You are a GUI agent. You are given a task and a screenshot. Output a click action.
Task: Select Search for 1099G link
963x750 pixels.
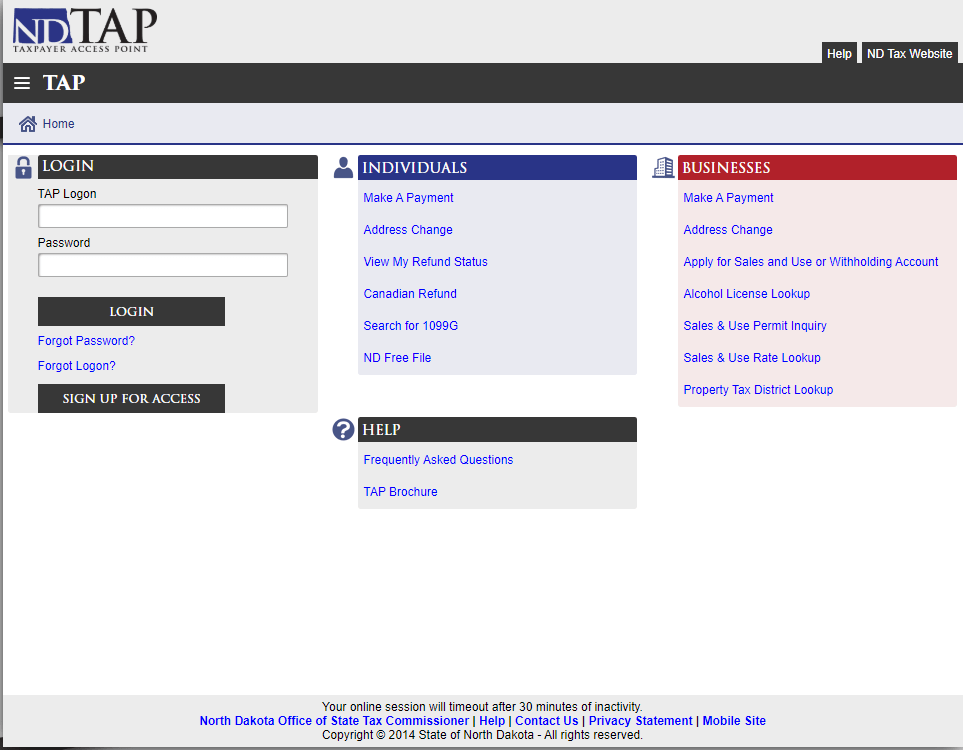[410, 326]
